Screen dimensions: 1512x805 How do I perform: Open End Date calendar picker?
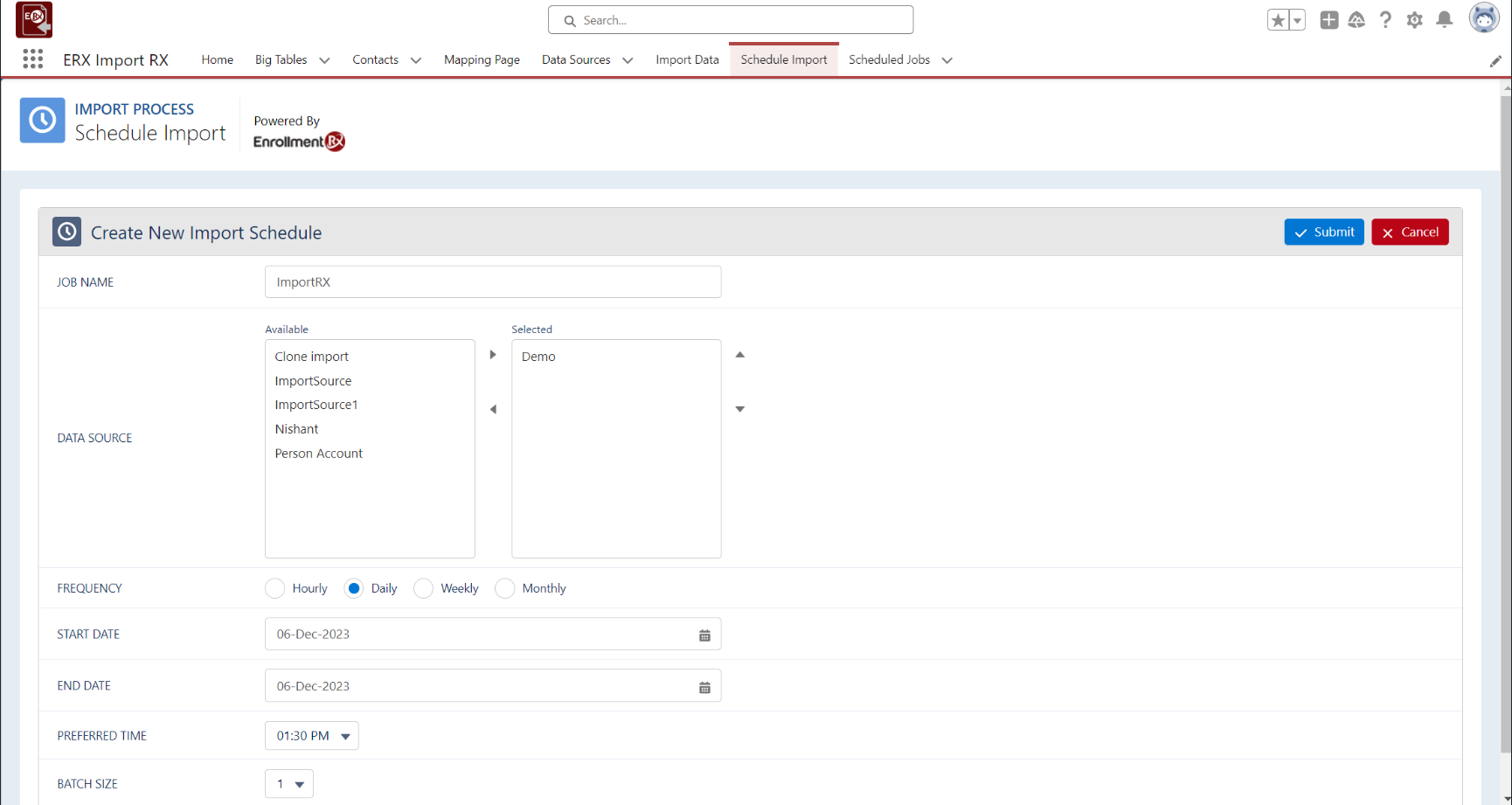tap(704, 687)
